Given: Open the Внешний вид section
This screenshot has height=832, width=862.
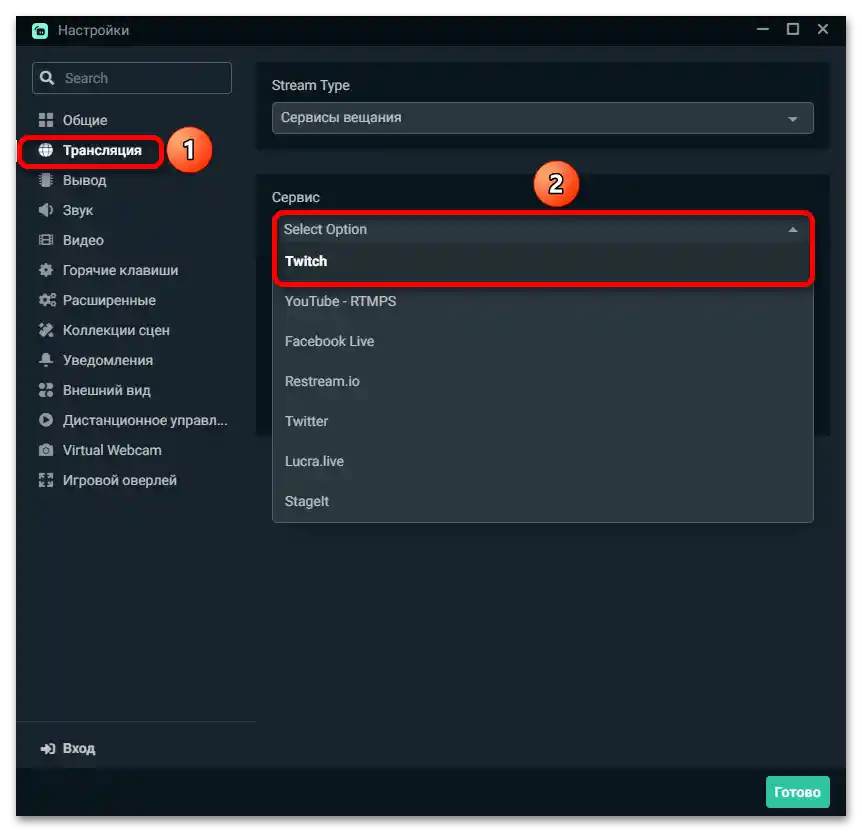Looking at the screenshot, I should click(x=106, y=390).
